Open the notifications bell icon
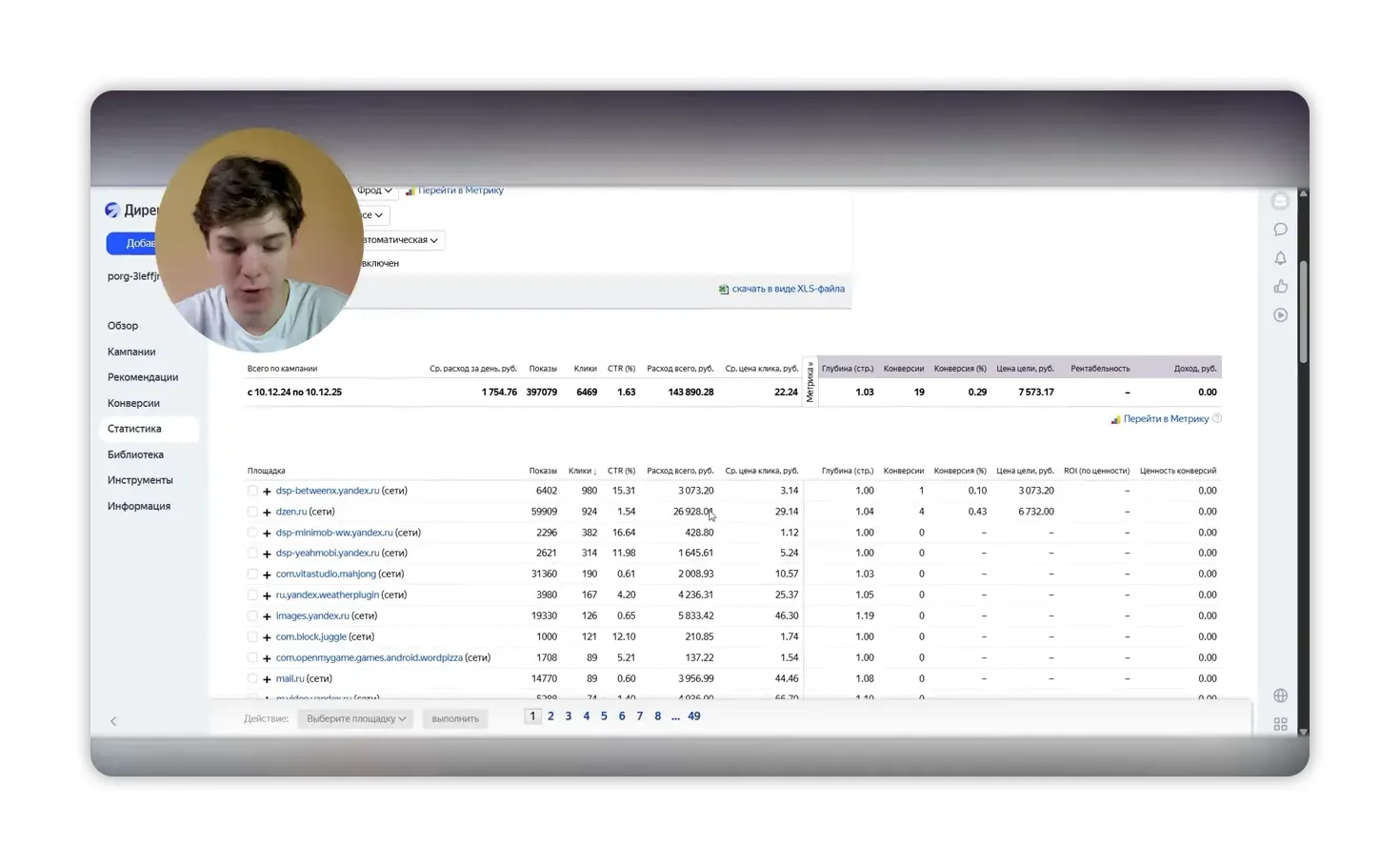This screenshot has height=867, width=1400. point(1280,258)
